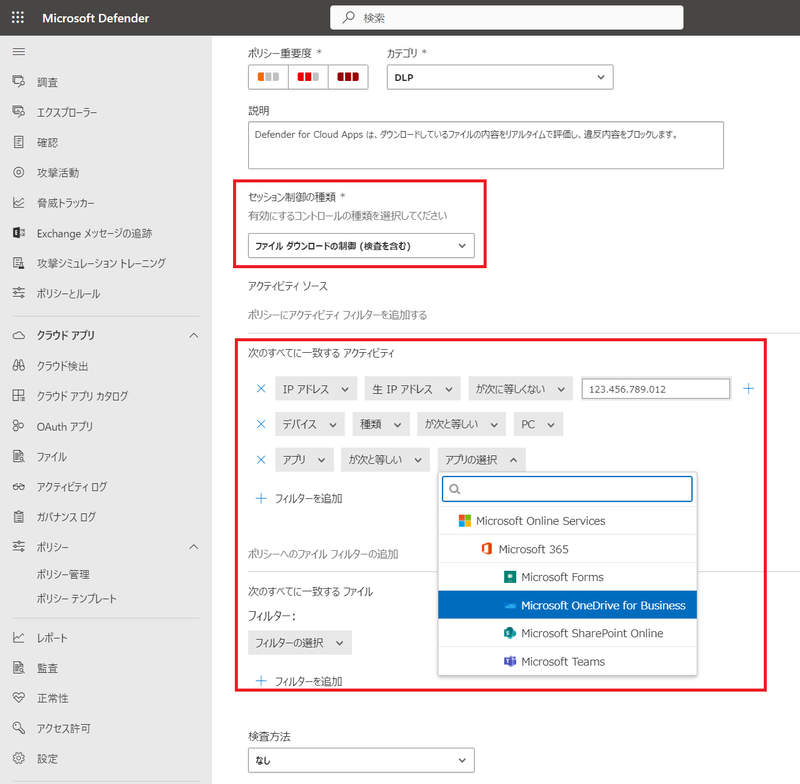Open アクセス許可 in the sidebar
The image size is (800, 784).
[63, 728]
